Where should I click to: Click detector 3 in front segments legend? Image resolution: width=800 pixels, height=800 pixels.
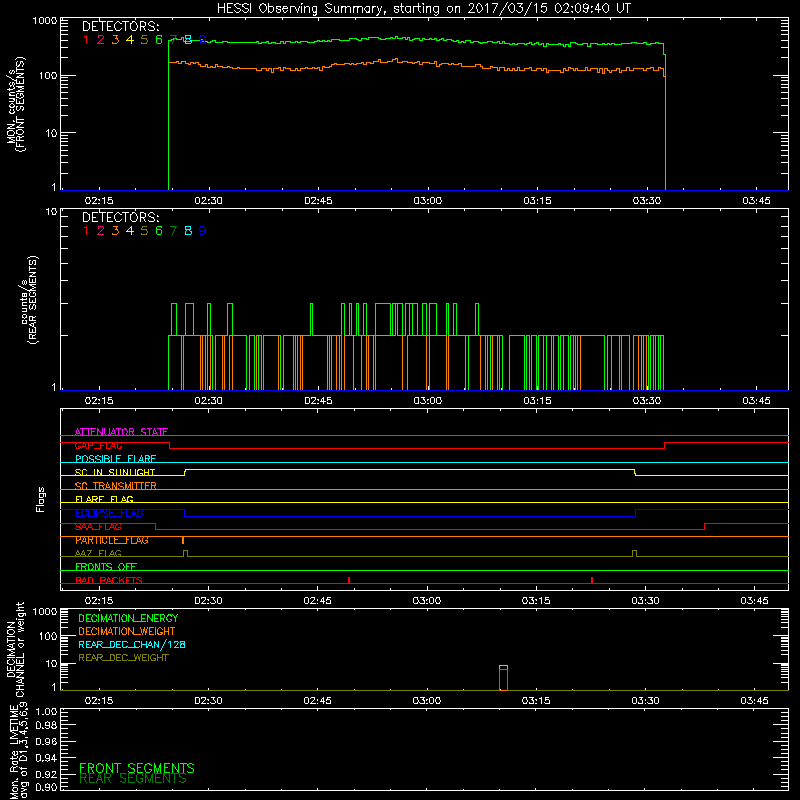coord(115,40)
